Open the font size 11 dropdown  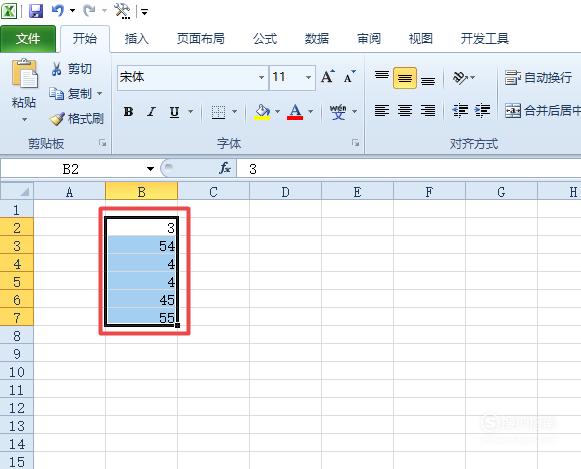[x=308, y=77]
